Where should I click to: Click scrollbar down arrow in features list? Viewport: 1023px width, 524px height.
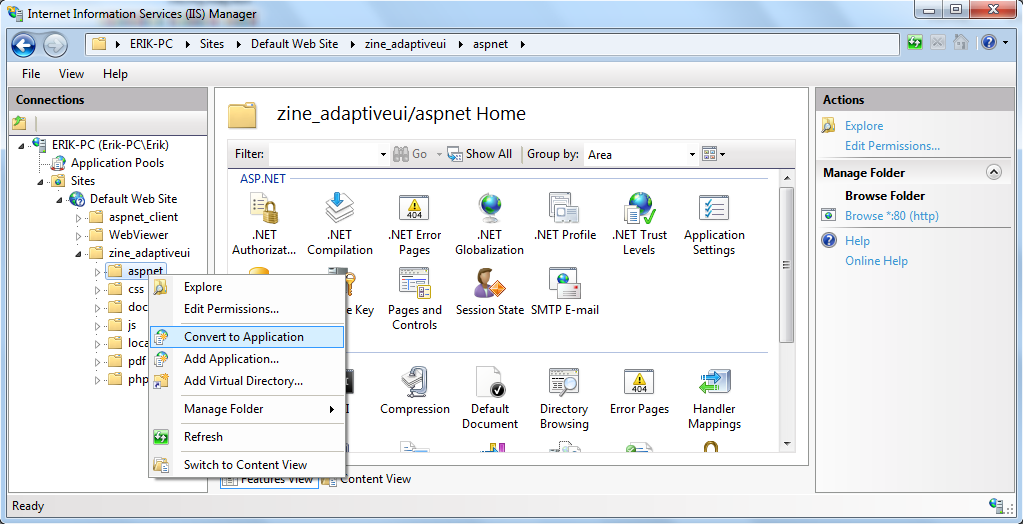point(786,443)
